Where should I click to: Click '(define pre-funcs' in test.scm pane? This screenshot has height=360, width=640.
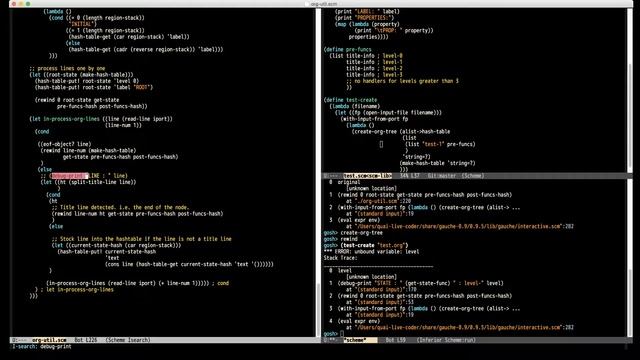coord(348,49)
